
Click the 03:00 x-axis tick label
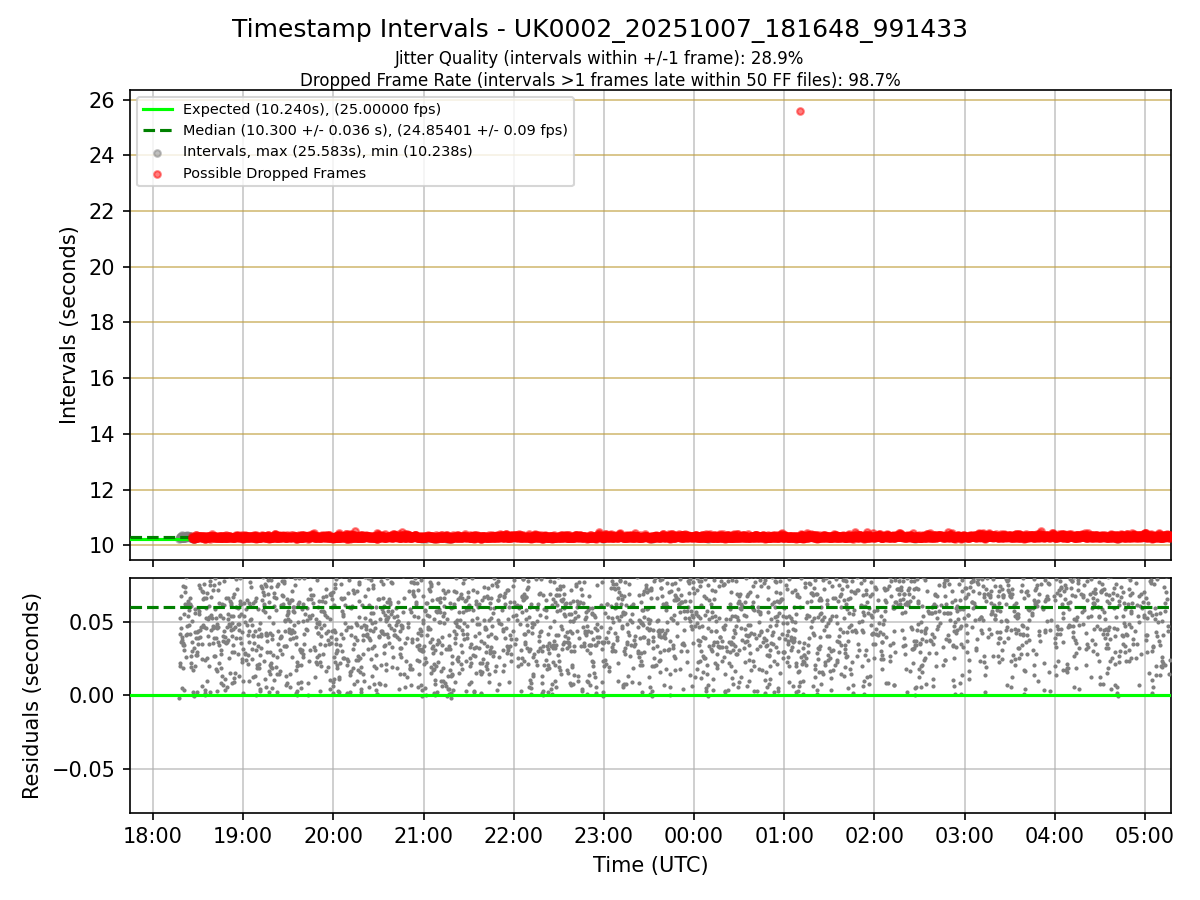(964, 834)
